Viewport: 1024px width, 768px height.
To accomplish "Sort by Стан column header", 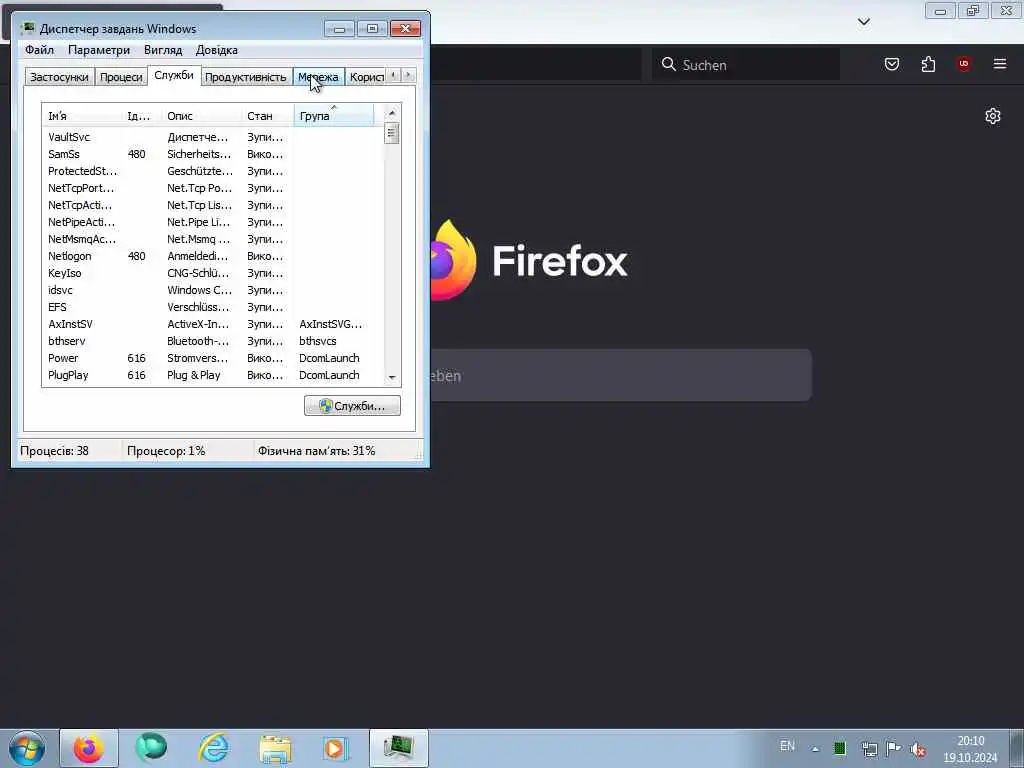I will (268, 116).
